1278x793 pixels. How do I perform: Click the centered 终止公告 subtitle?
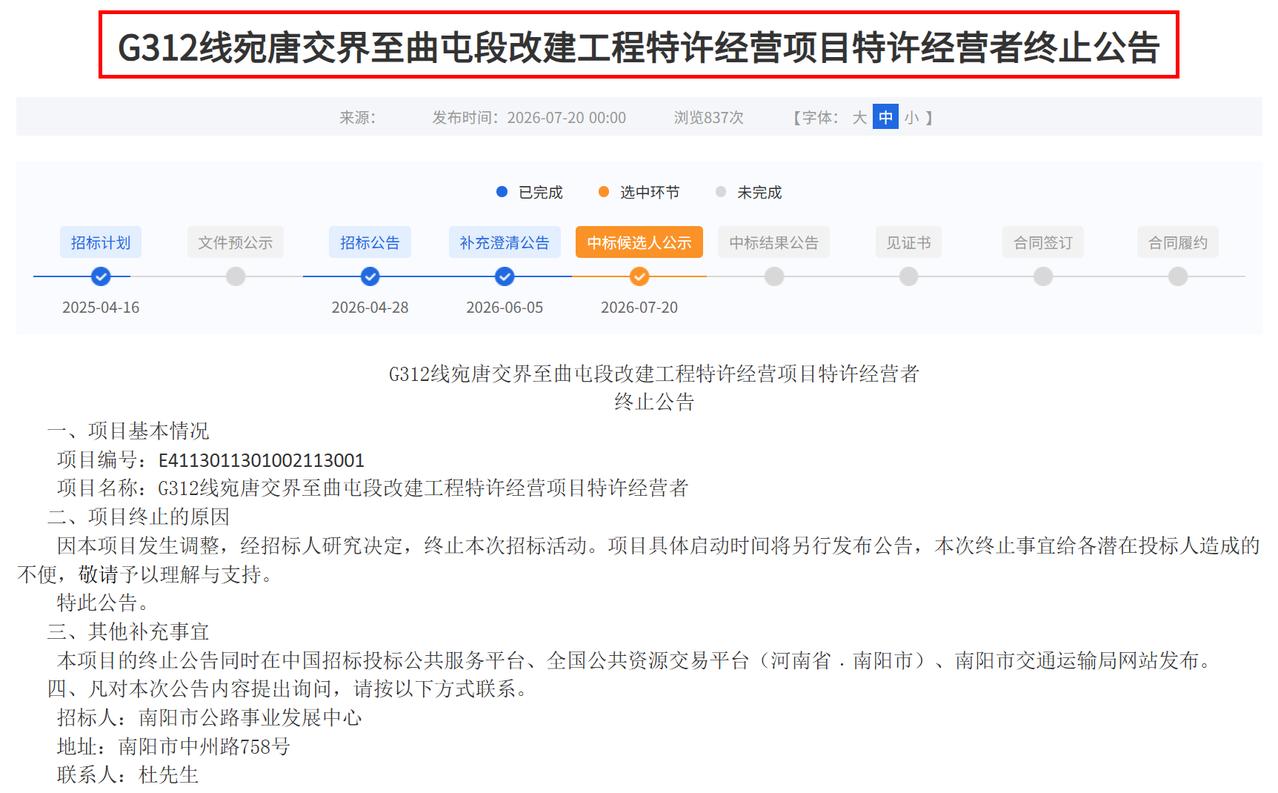click(x=654, y=402)
